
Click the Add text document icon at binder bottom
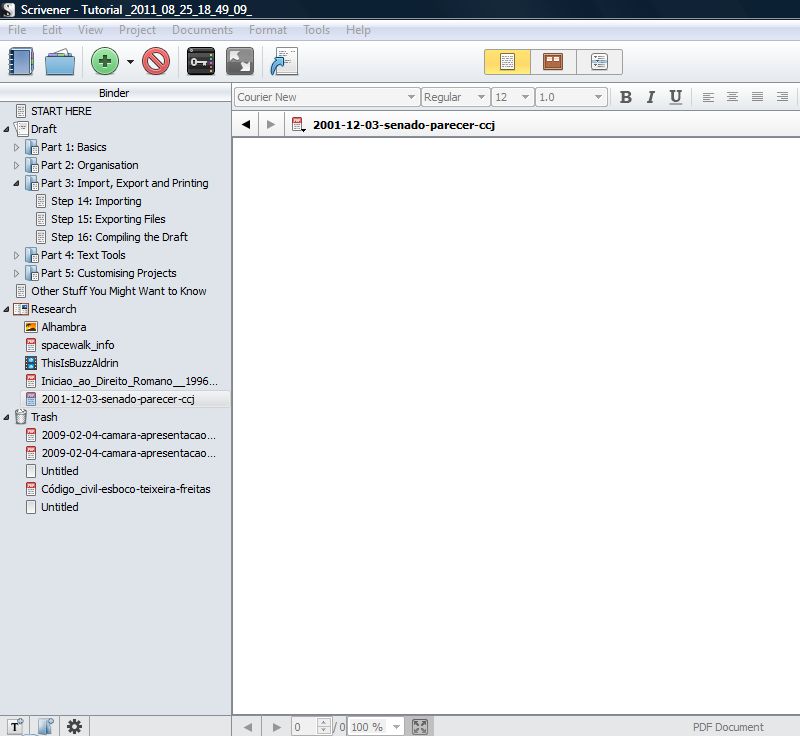(15, 726)
